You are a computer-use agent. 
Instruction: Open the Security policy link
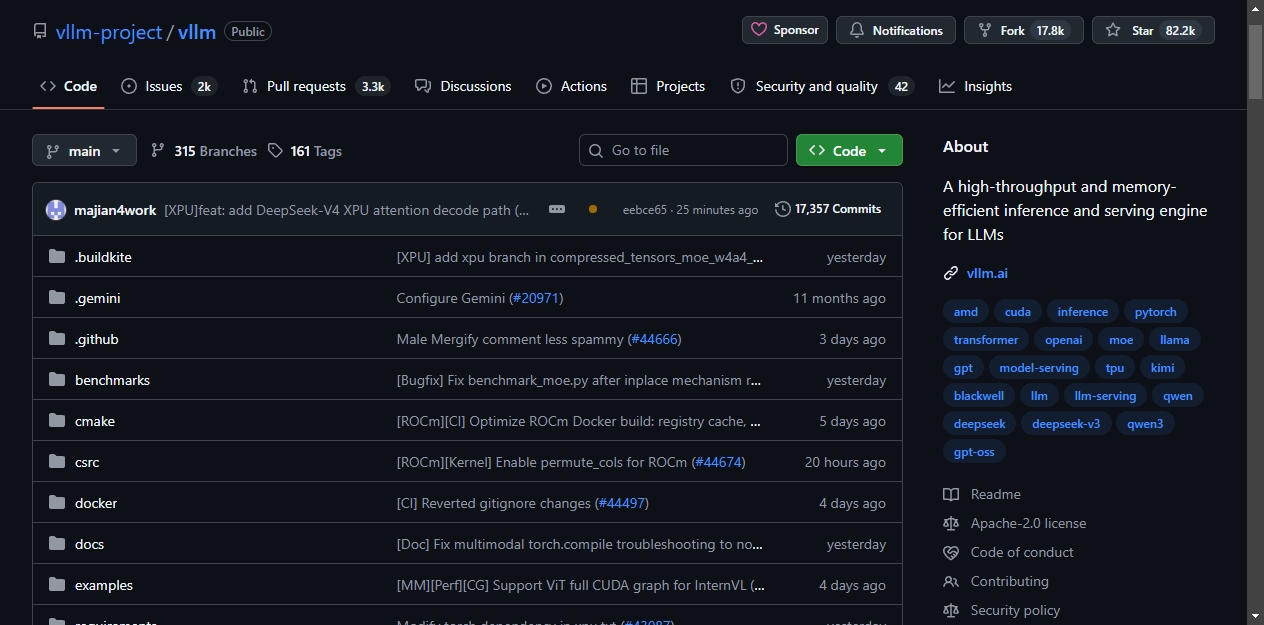[x=1002, y=610]
